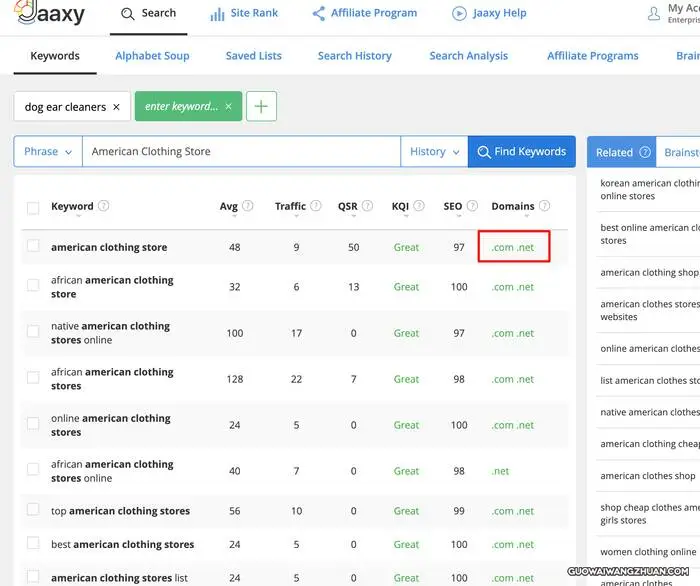Viewport: 700px width, 586px height.
Task: Check the american clothing store row
Action: [x=33, y=245]
